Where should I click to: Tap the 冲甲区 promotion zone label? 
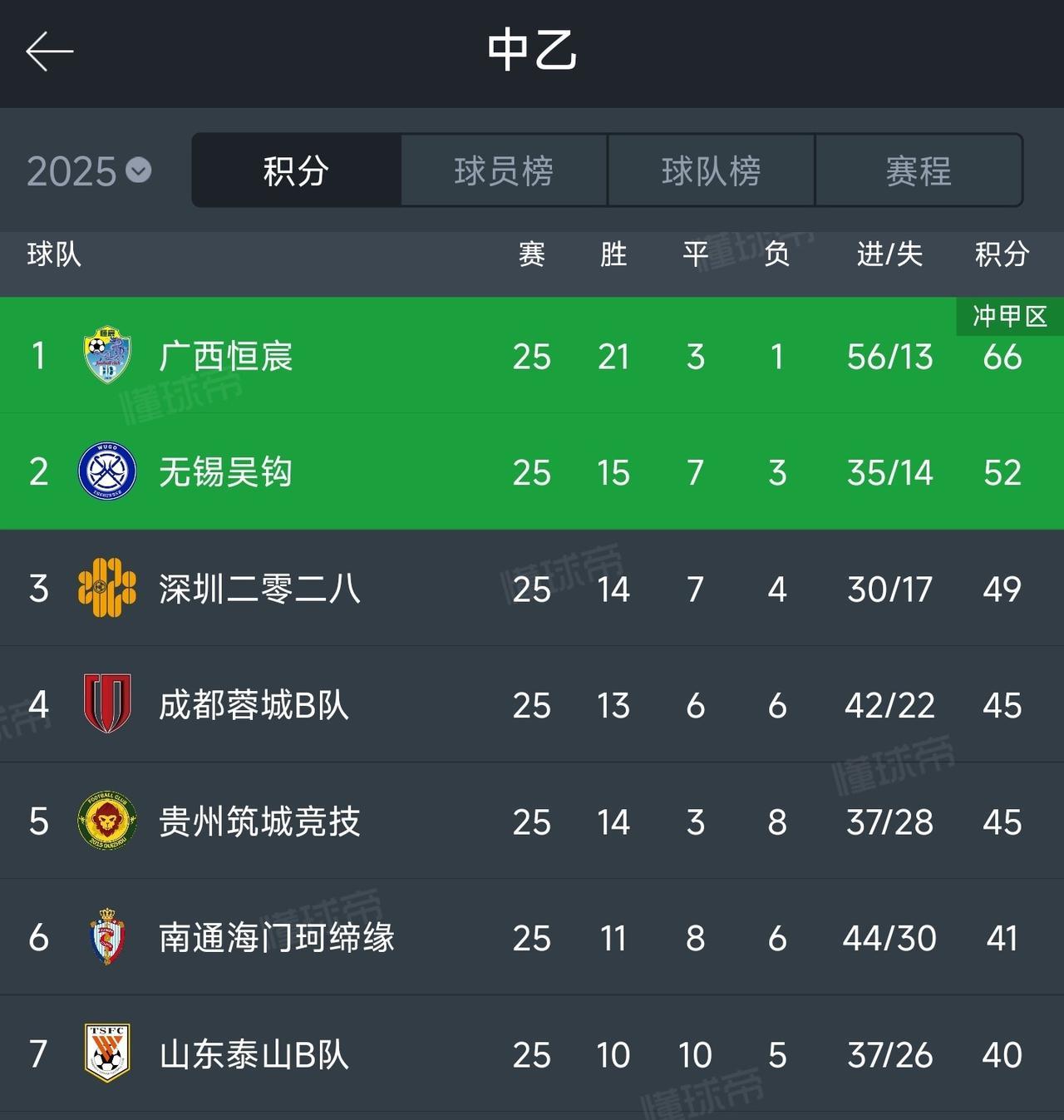click(x=1010, y=316)
